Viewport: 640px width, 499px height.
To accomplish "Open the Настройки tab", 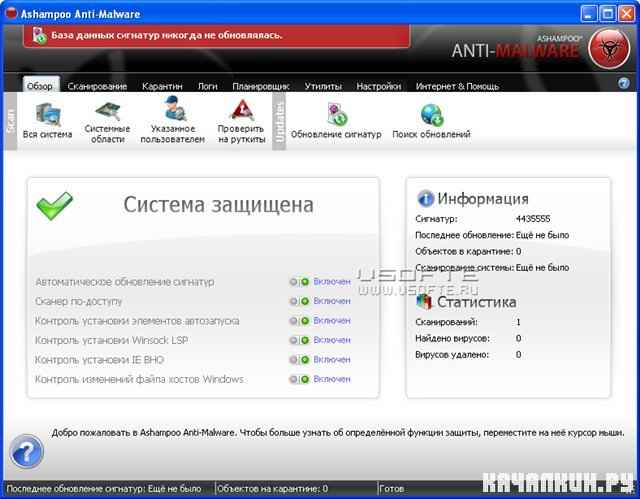I will tap(378, 86).
